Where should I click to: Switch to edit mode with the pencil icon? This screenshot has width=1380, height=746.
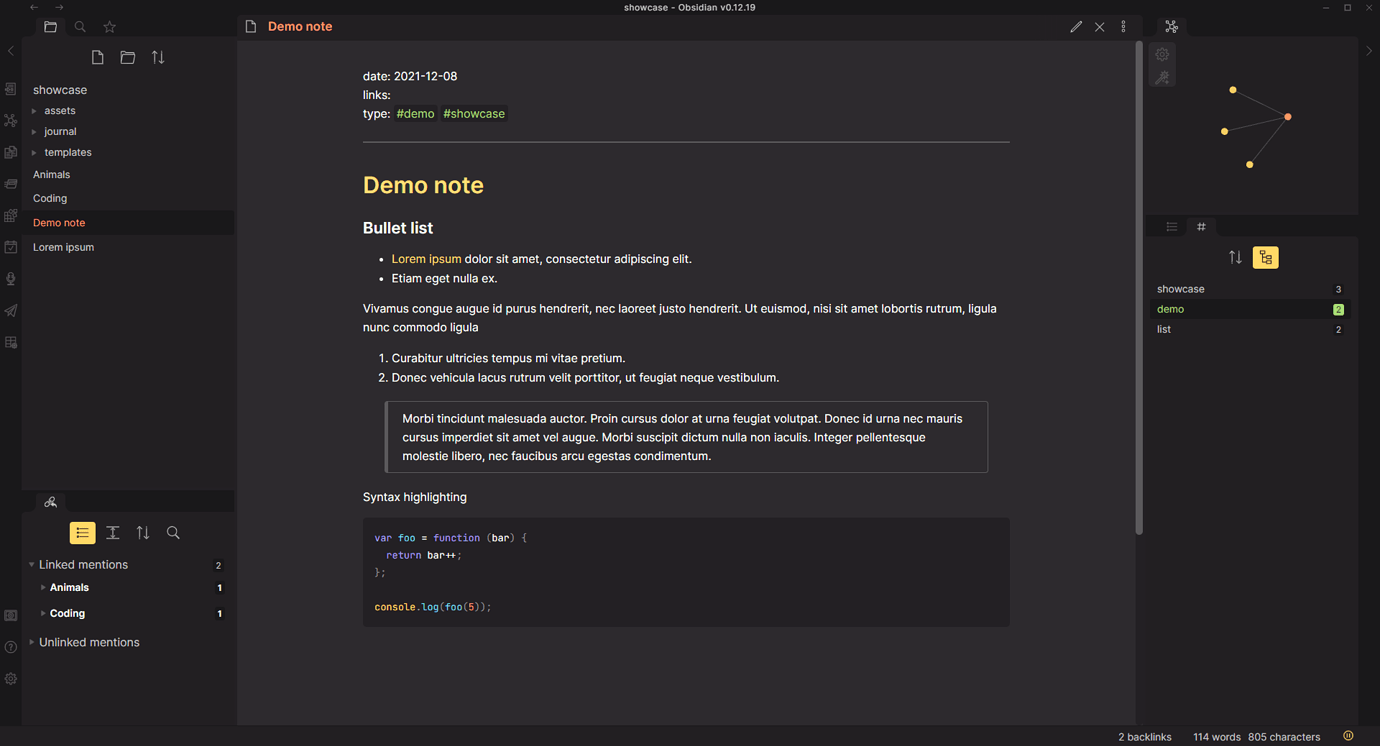1076,26
